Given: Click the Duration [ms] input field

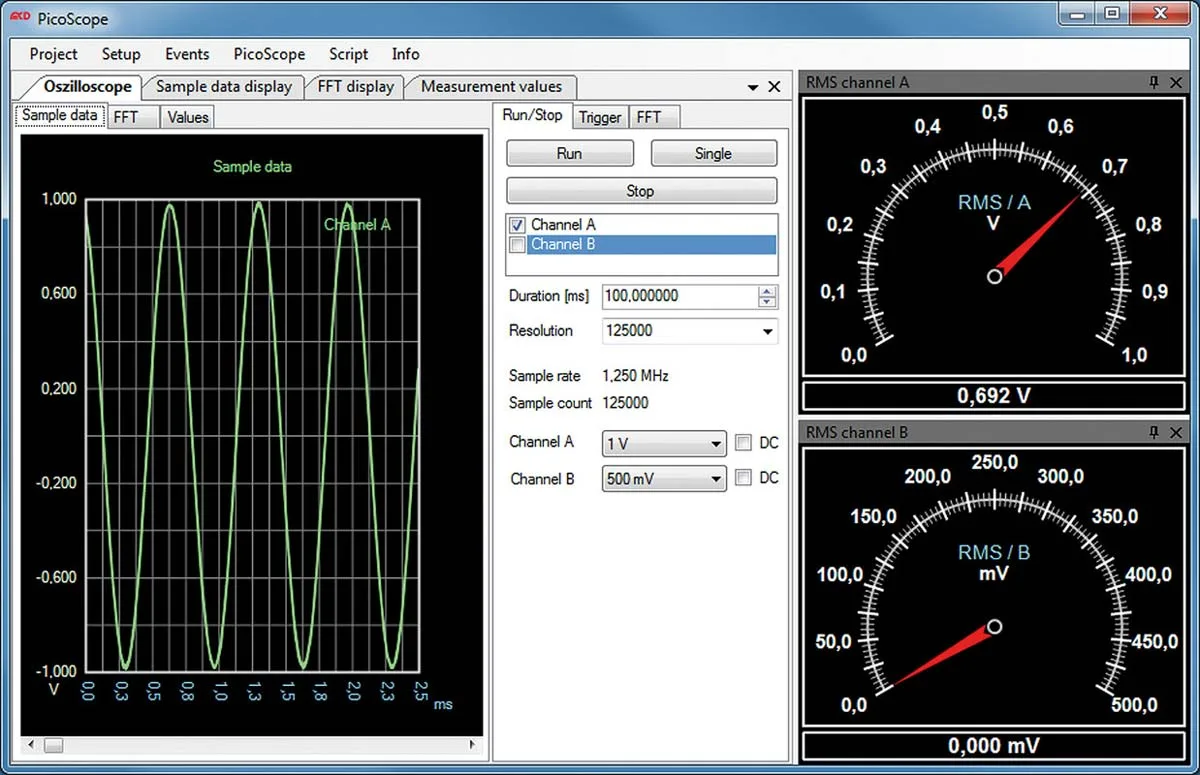Looking at the screenshot, I should point(679,296).
